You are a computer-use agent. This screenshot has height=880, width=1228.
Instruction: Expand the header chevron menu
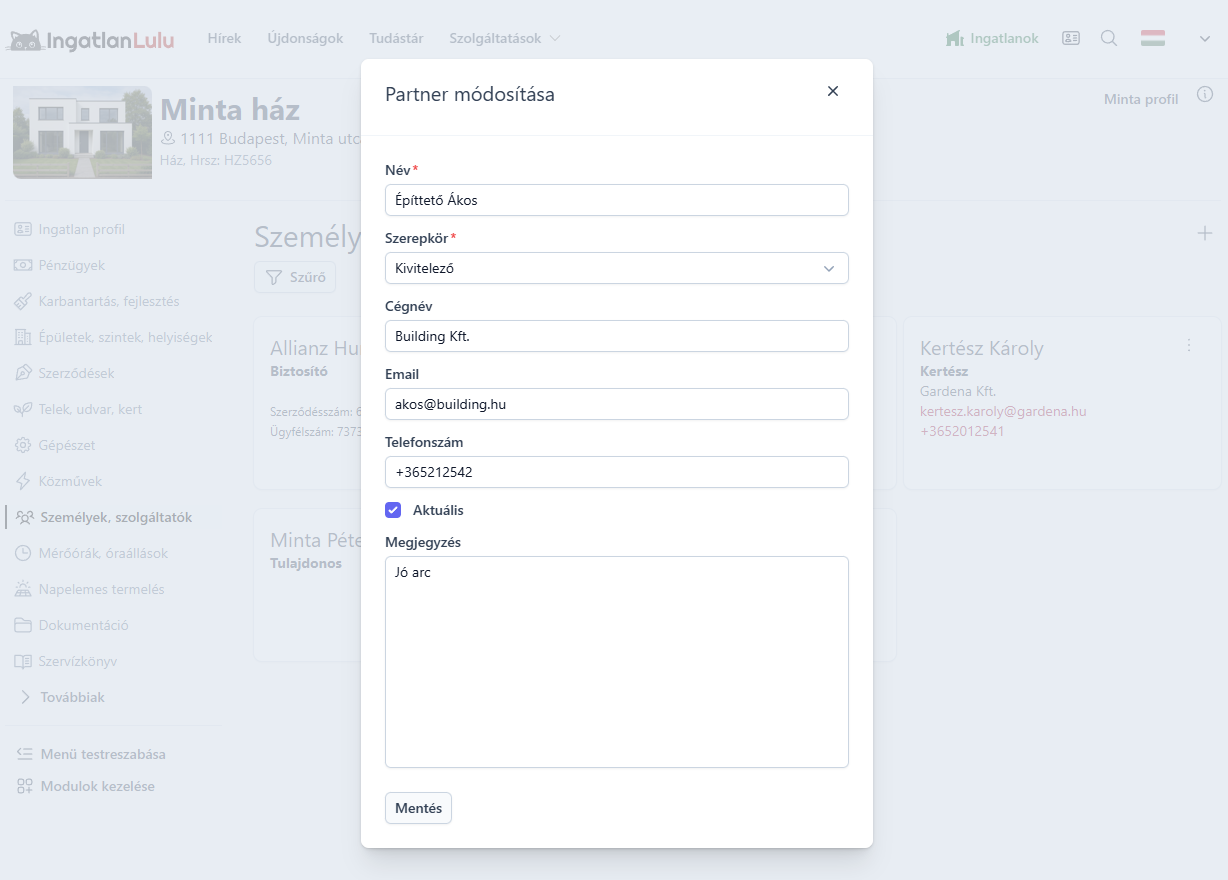coord(1205,38)
